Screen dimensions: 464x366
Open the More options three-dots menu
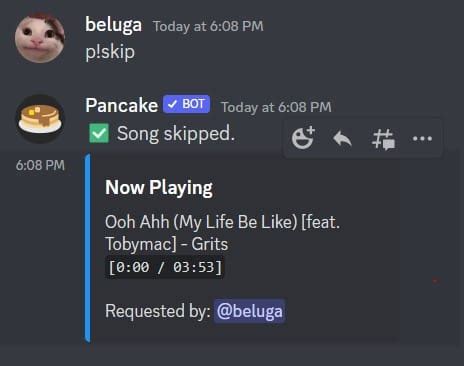point(422,138)
